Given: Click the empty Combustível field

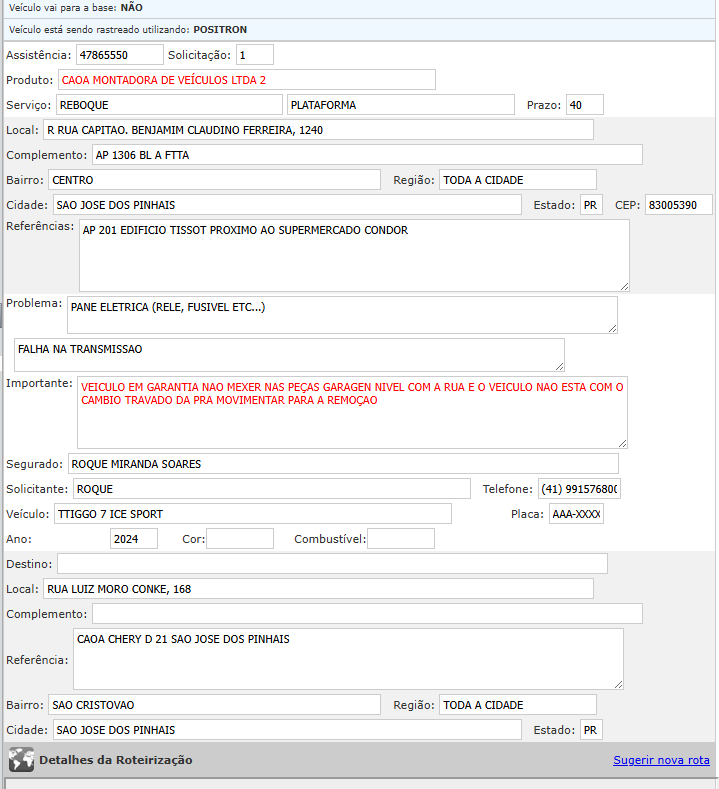Looking at the screenshot, I should tap(401, 539).
